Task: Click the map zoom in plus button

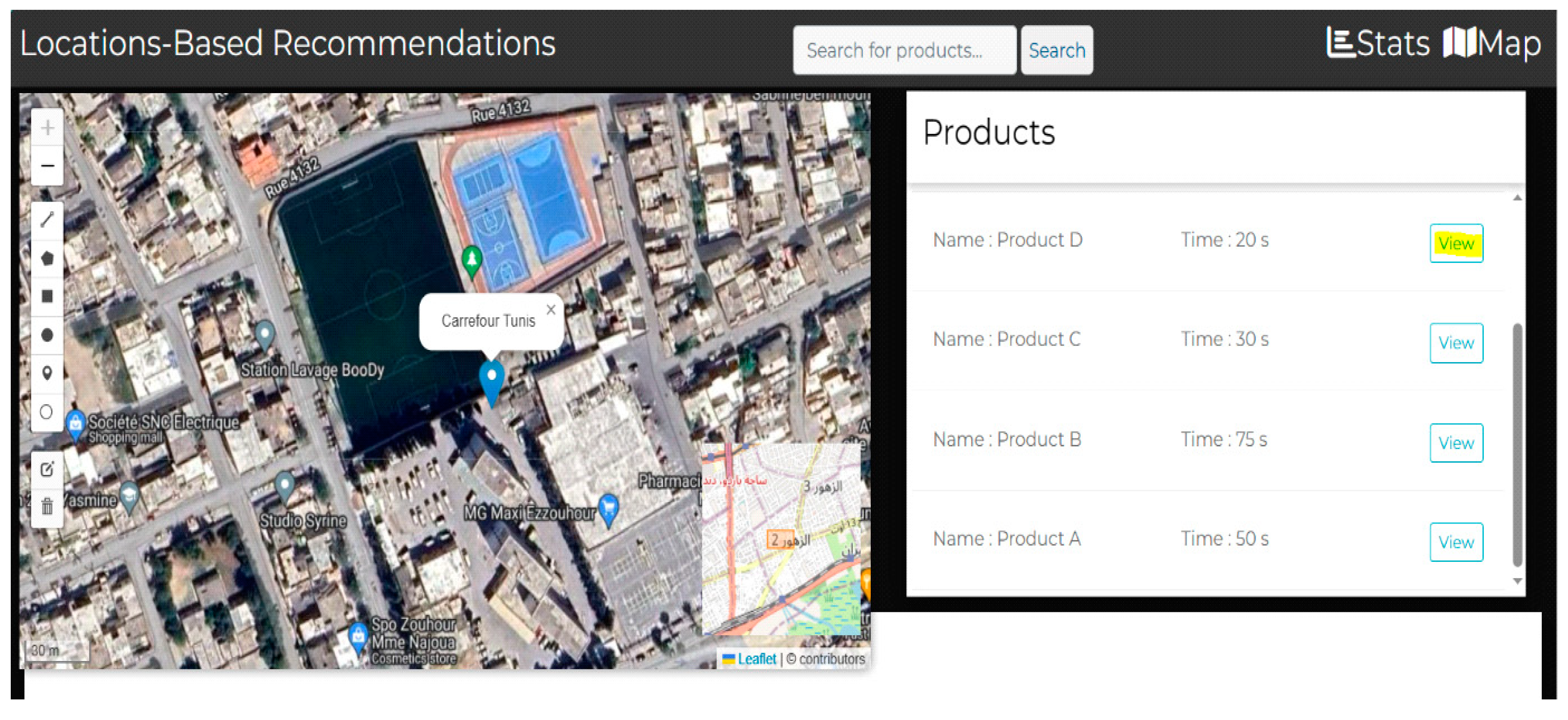Action: tap(48, 128)
